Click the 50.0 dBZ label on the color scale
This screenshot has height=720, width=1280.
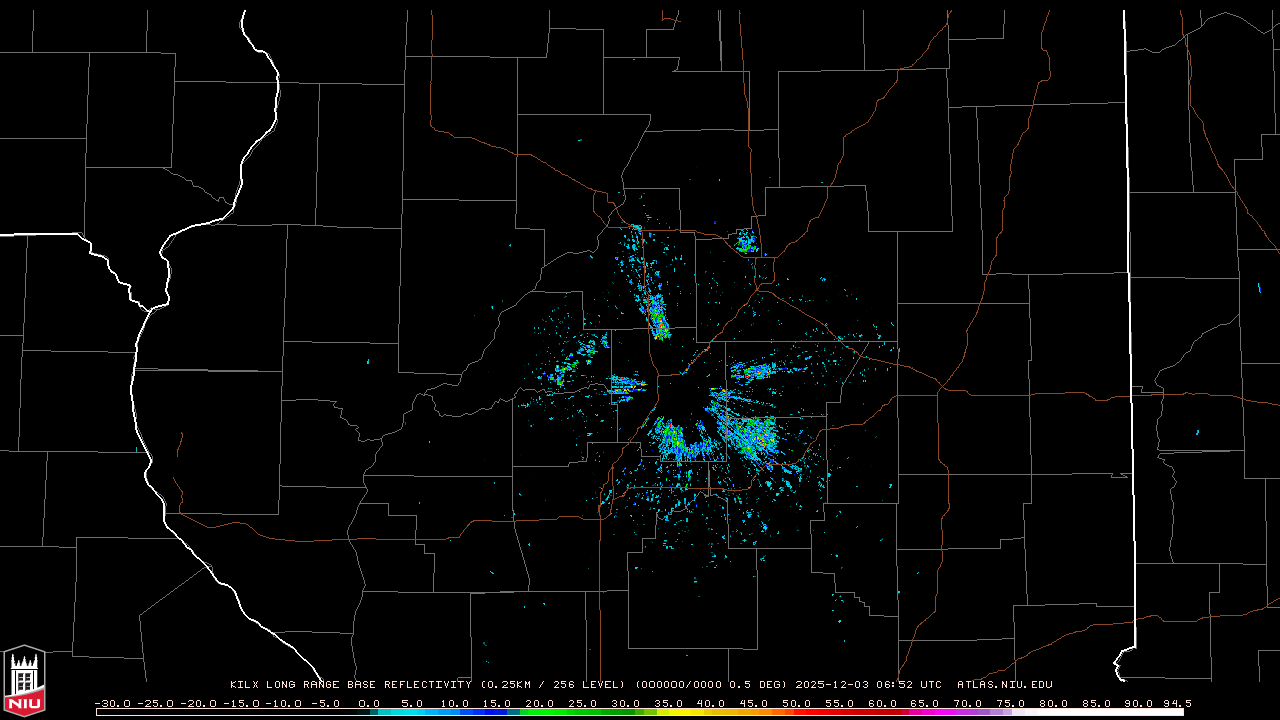click(x=797, y=703)
